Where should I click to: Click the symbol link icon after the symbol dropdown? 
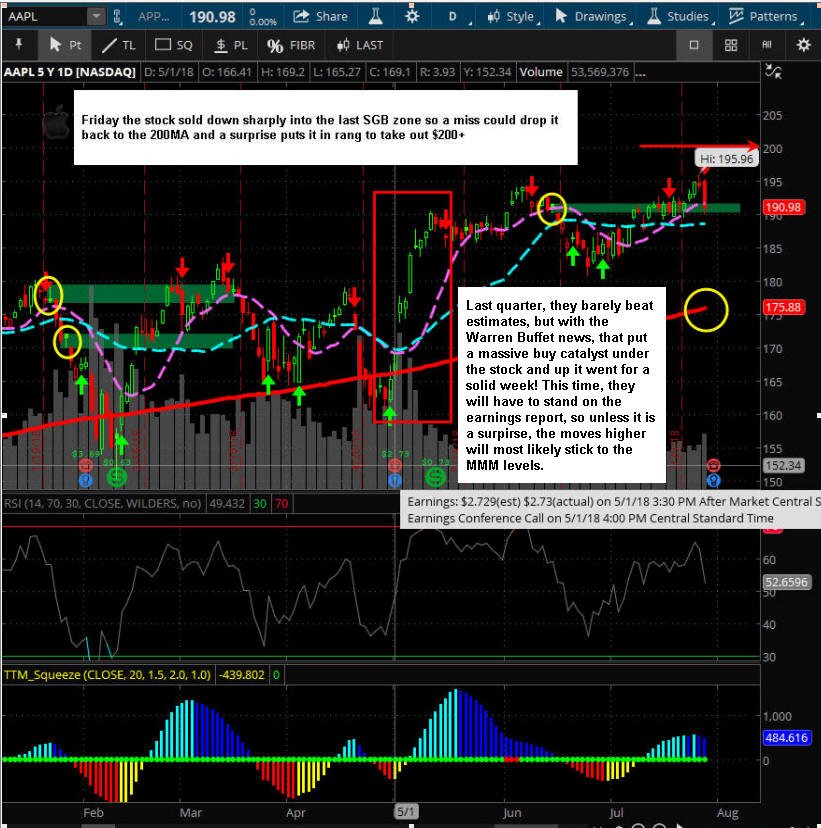(x=117, y=17)
